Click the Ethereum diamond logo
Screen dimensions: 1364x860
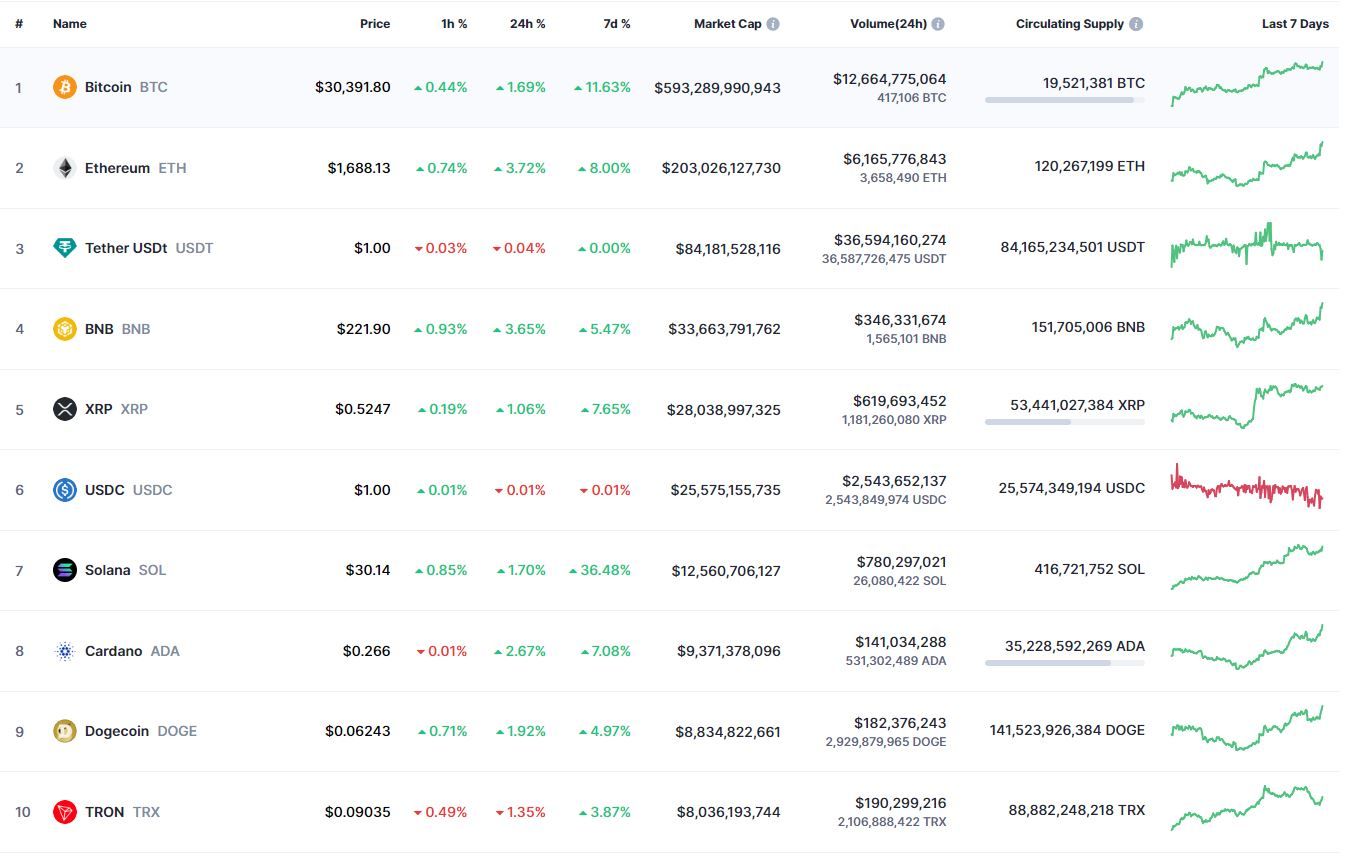point(65,168)
